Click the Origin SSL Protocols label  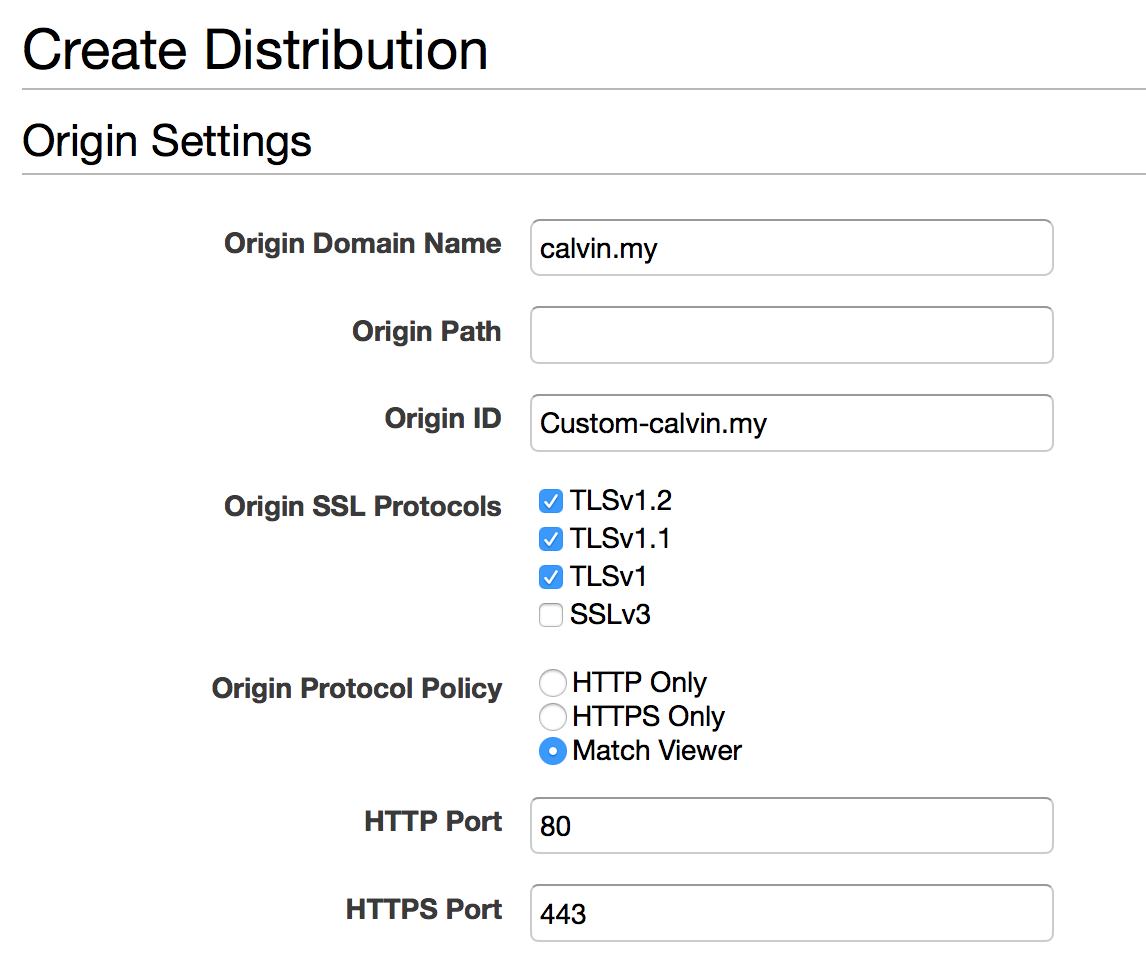(363, 506)
